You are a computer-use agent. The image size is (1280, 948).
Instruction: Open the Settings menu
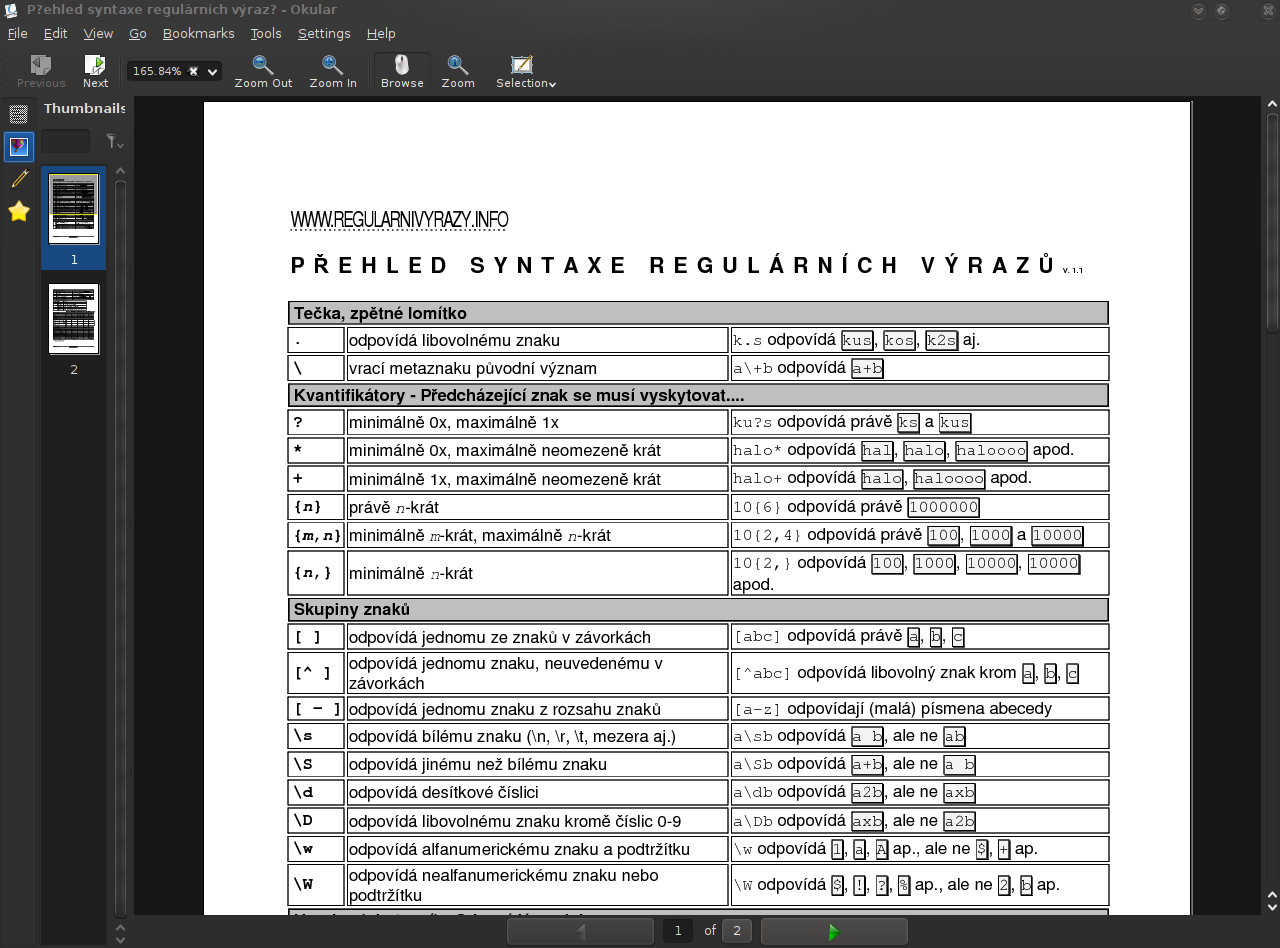coord(324,33)
